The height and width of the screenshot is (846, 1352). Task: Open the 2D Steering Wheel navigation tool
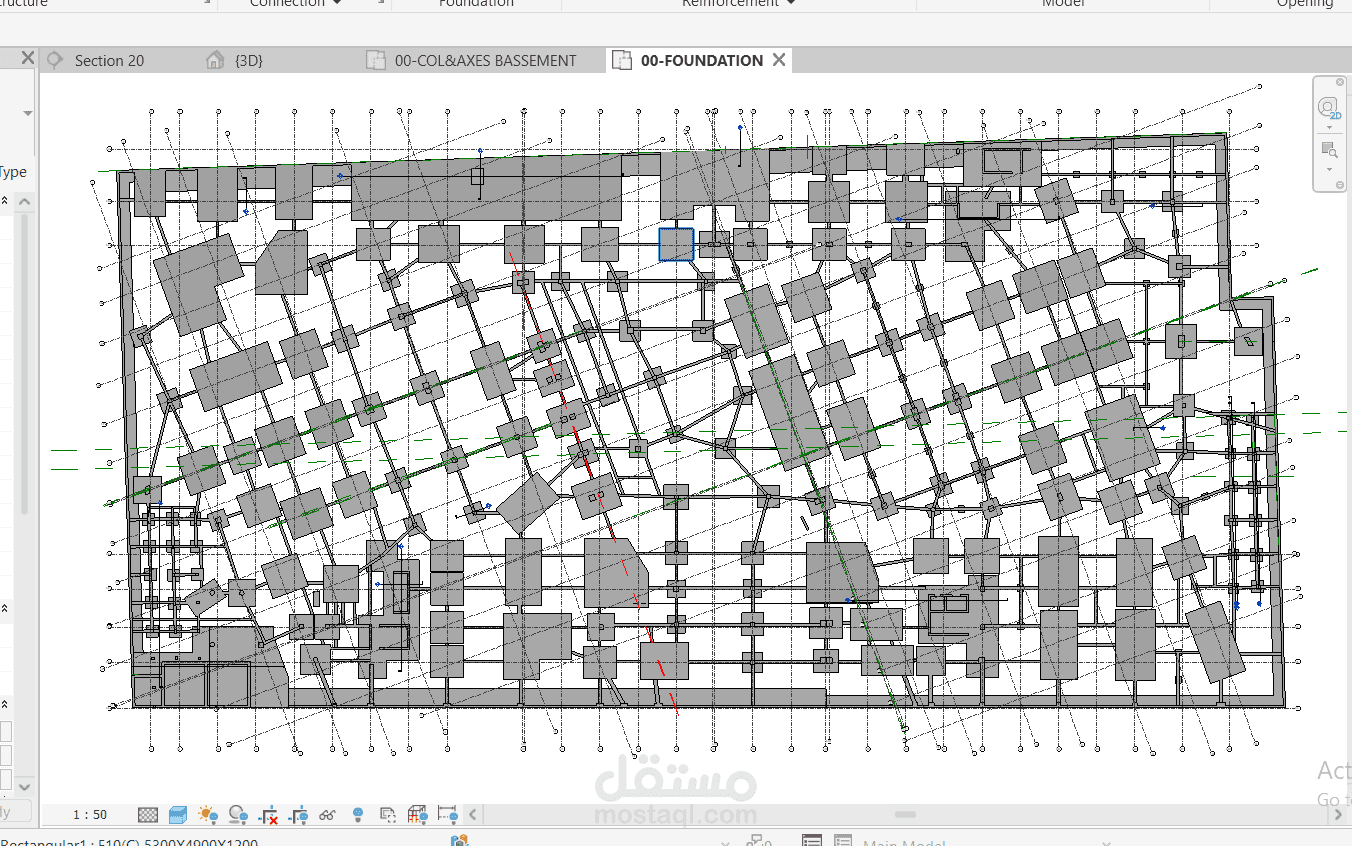point(1328,107)
